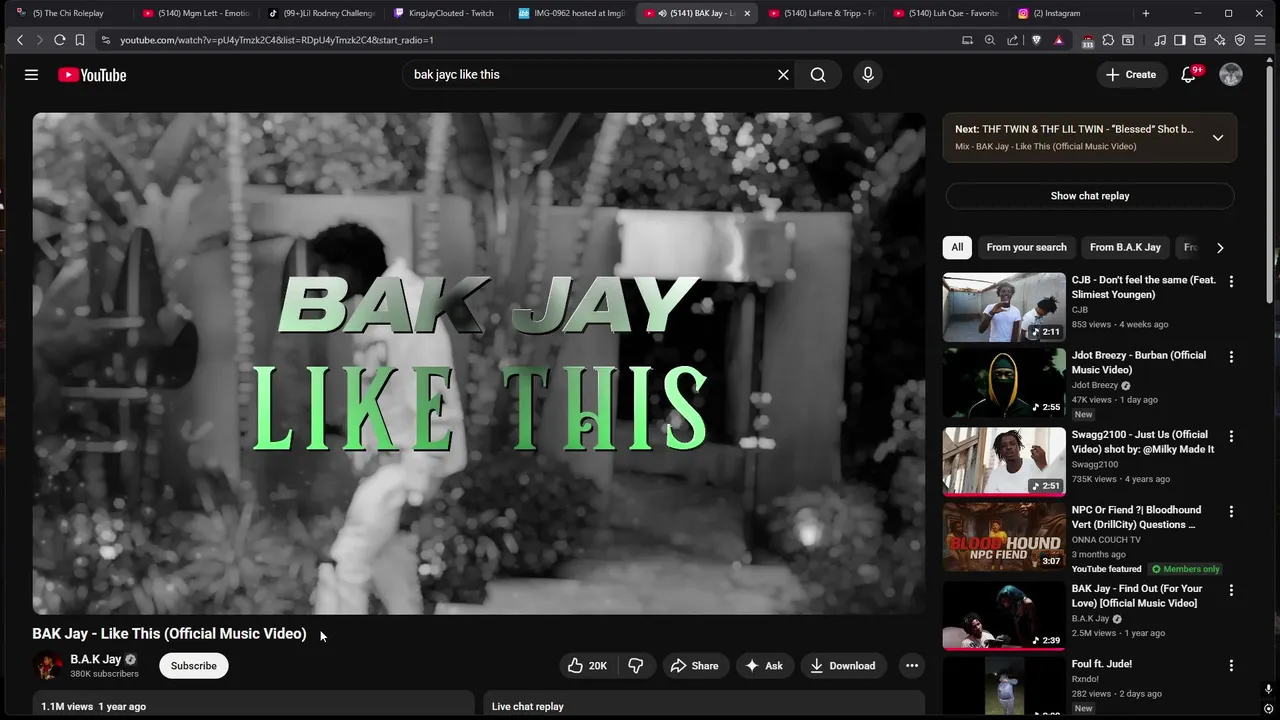Open options for NPC Or Fiend row
The width and height of the screenshot is (1280, 720).
click(1231, 512)
